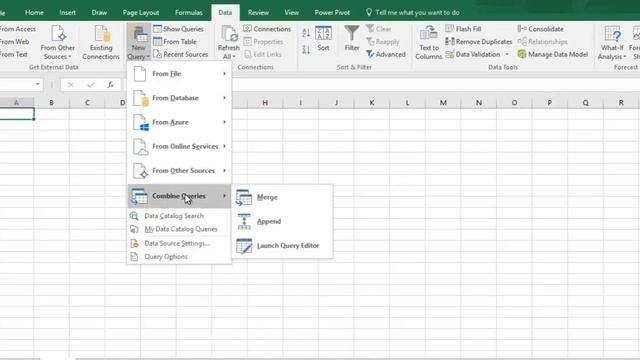Open the Review tab
The image size is (640, 360).
258,13
